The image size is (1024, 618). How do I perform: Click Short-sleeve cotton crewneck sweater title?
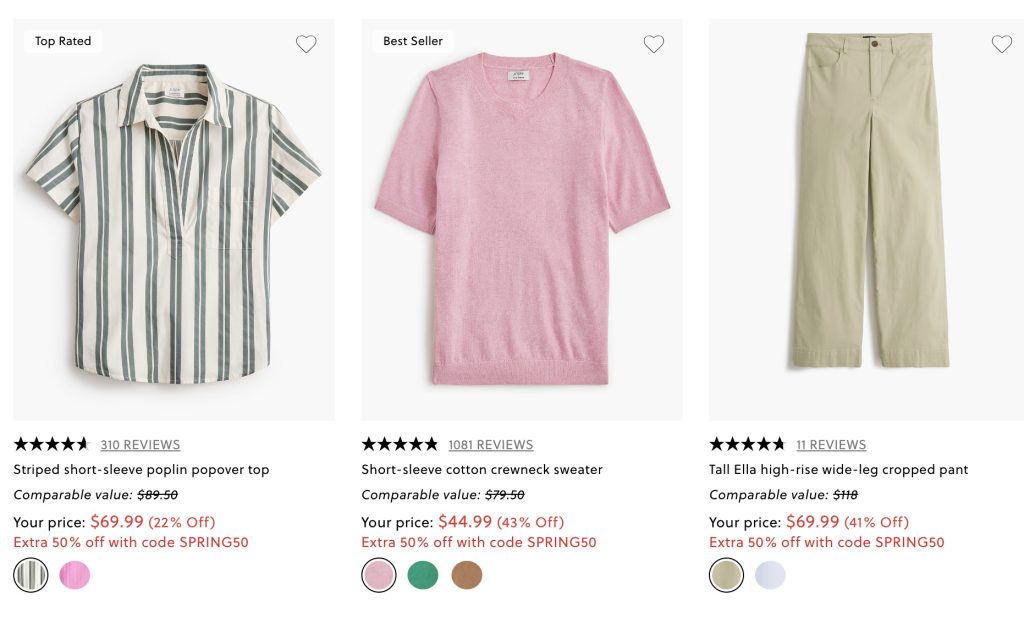(481, 470)
